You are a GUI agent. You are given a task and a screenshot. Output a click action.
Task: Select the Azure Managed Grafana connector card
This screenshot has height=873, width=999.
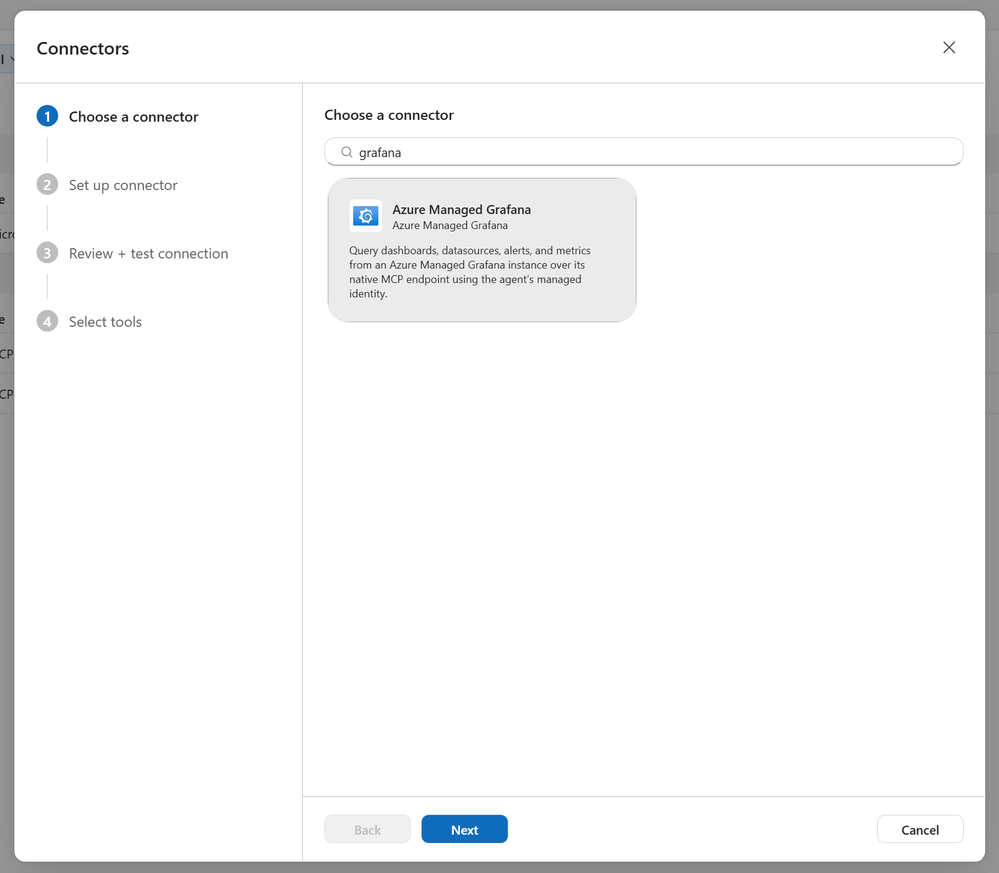pyautogui.click(x=482, y=250)
